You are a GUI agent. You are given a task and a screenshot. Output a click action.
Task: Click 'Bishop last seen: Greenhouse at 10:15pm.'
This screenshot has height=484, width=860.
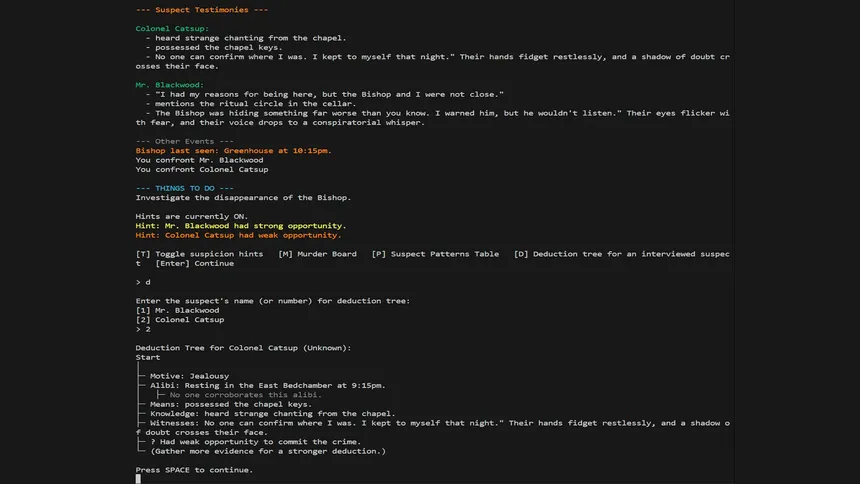click(x=234, y=150)
